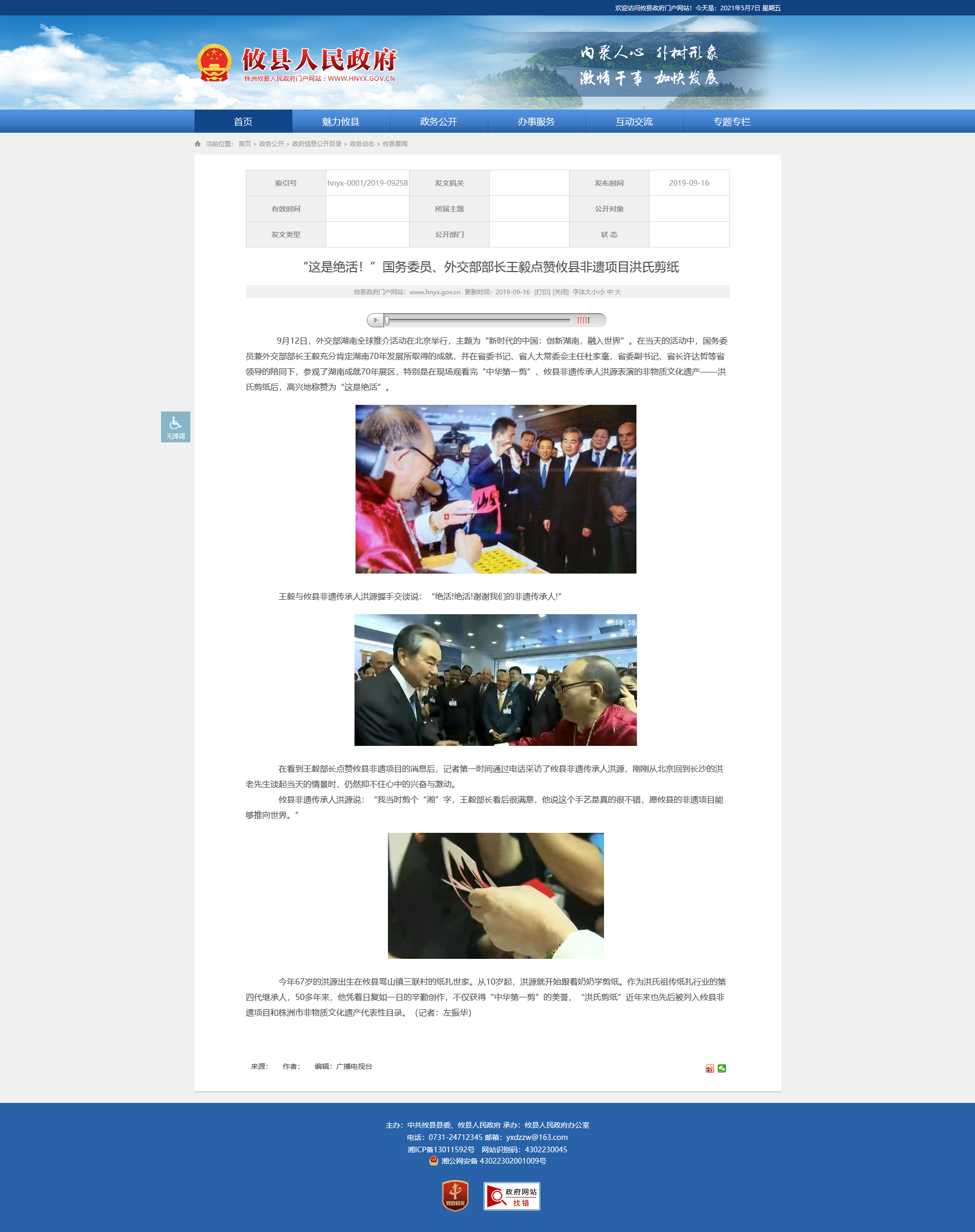Open the 办事服务 menu tab
This screenshot has height=1232, width=975.
pyautogui.click(x=536, y=121)
